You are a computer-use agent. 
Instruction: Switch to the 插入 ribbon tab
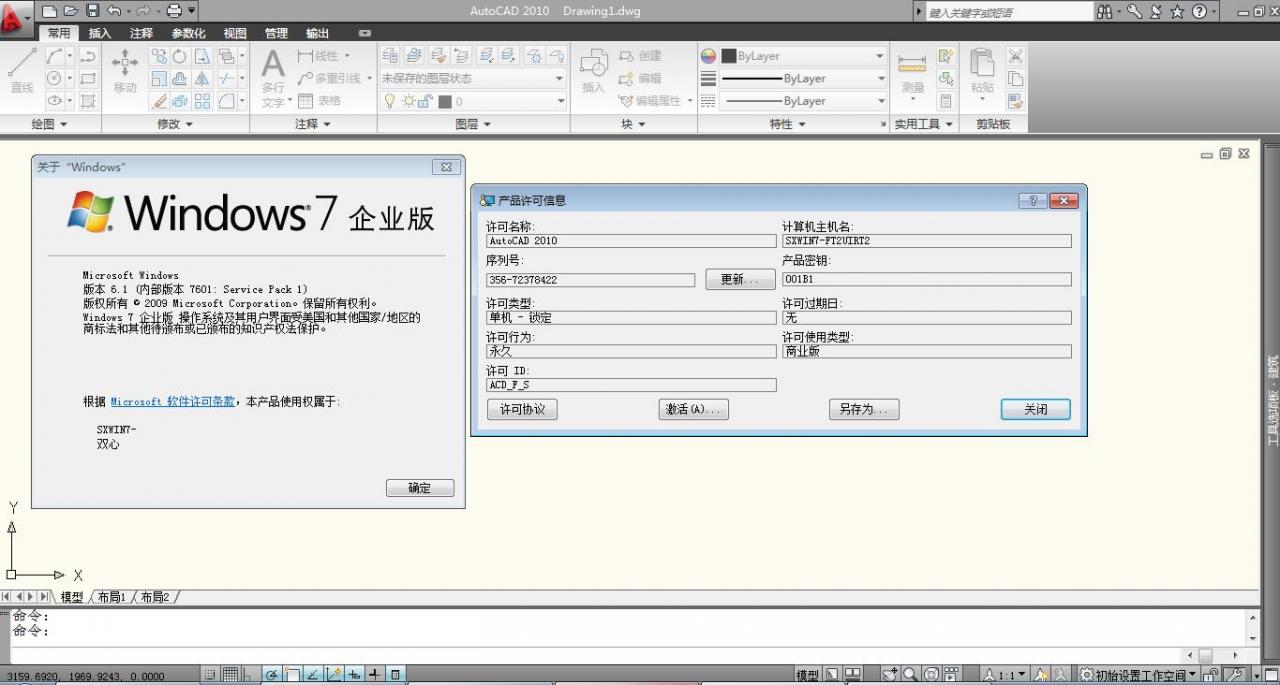click(x=100, y=33)
